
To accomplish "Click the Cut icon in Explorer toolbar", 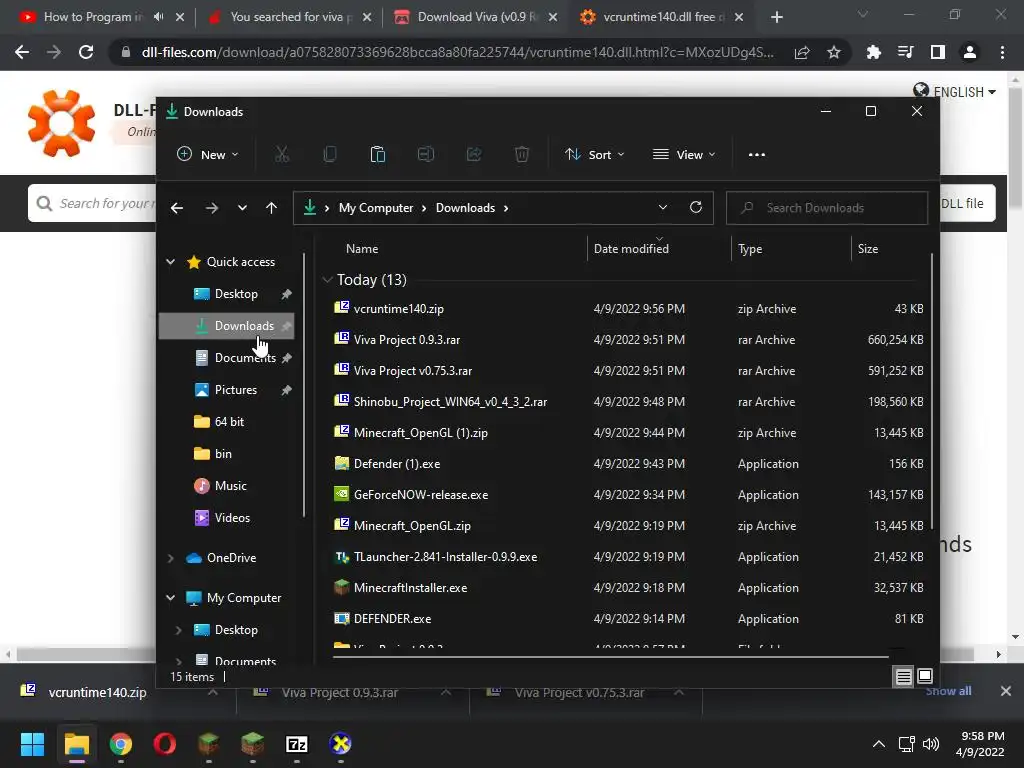I will tap(281, 155).
